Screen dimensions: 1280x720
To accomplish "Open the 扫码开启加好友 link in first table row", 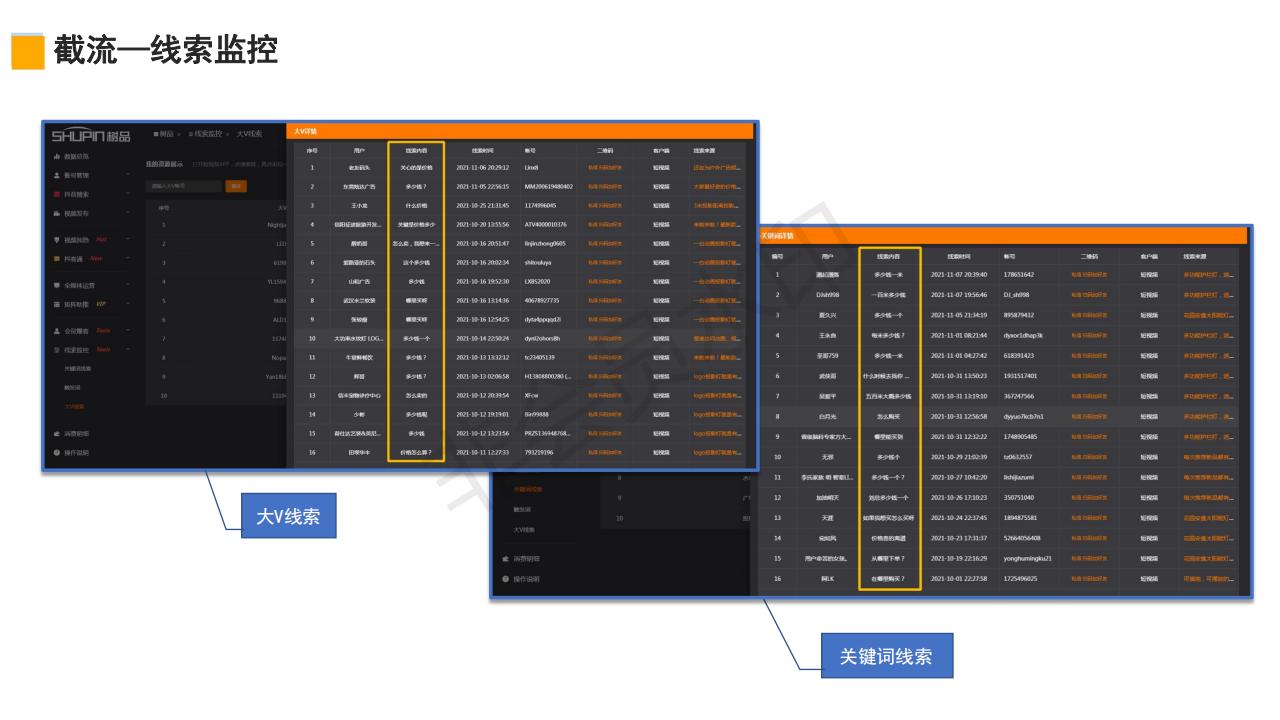I will [x=605, y=167].
